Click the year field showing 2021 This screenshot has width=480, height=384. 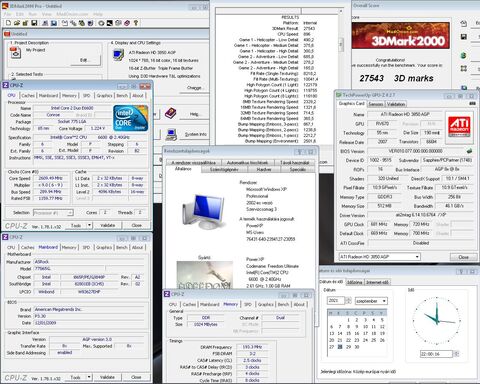click(336, 301)
